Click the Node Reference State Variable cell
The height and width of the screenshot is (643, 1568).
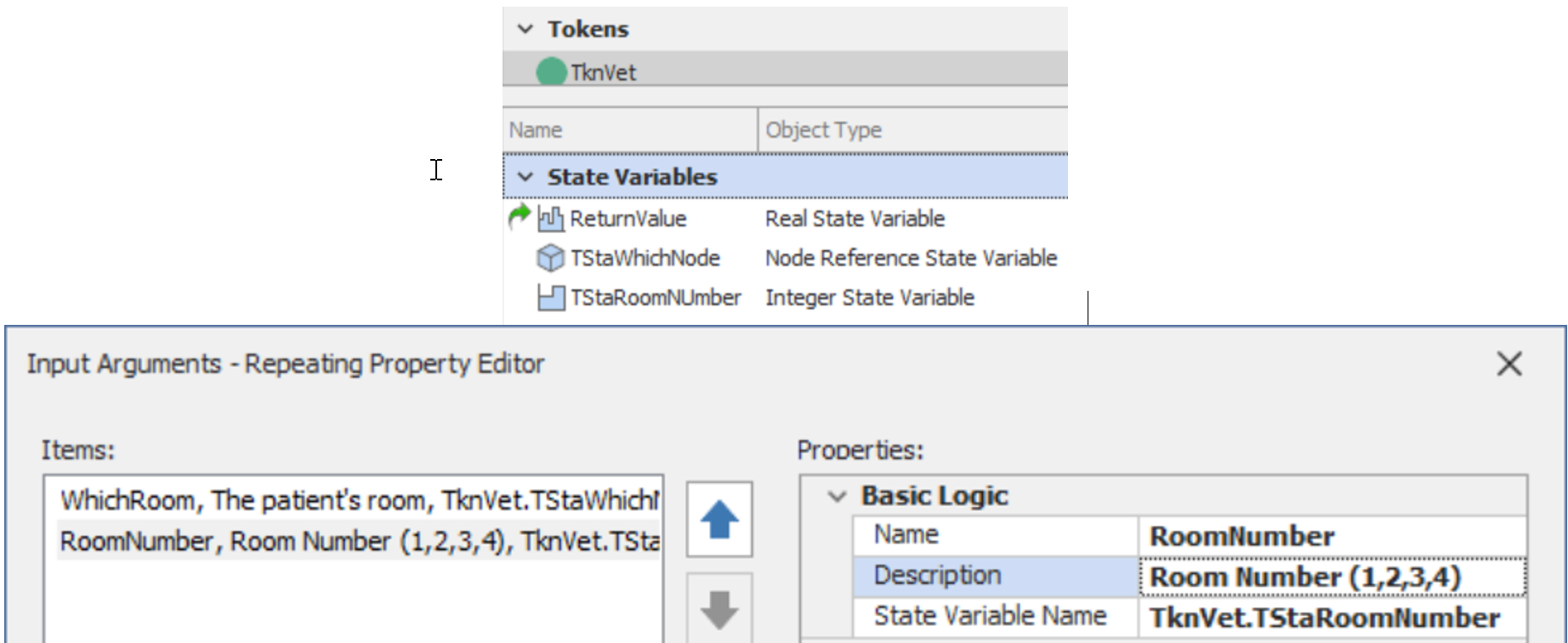click(911, 258)
